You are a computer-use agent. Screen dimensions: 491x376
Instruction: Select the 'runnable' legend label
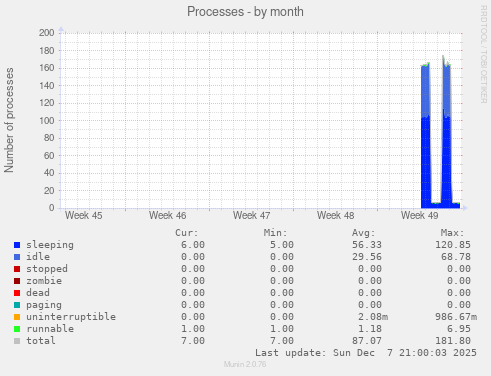pyautogui.click(x=50, y=329)
